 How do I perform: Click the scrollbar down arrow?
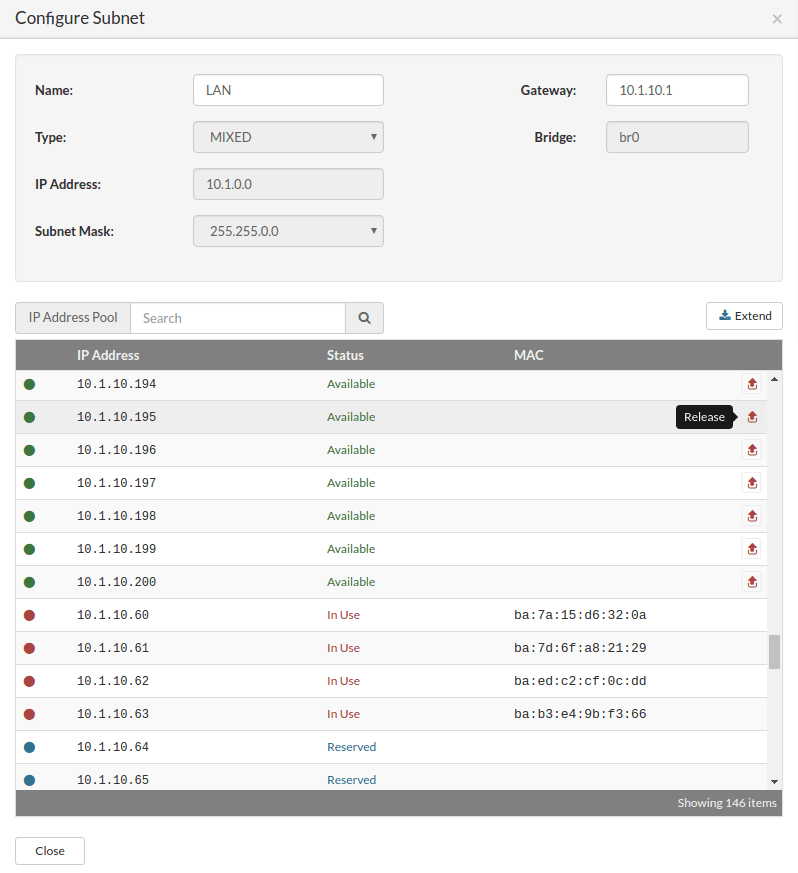774,782
